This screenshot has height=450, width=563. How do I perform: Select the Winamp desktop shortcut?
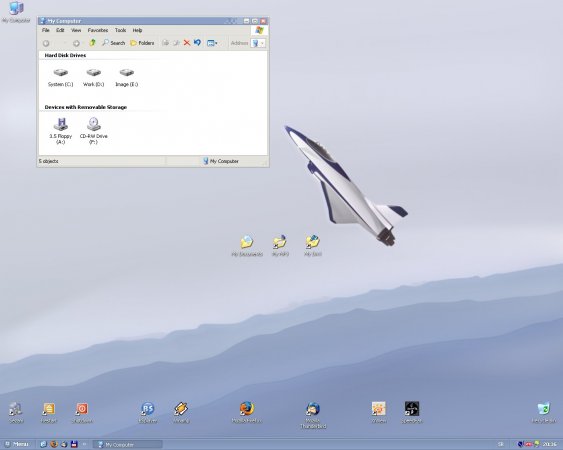[x=181, y=412]
